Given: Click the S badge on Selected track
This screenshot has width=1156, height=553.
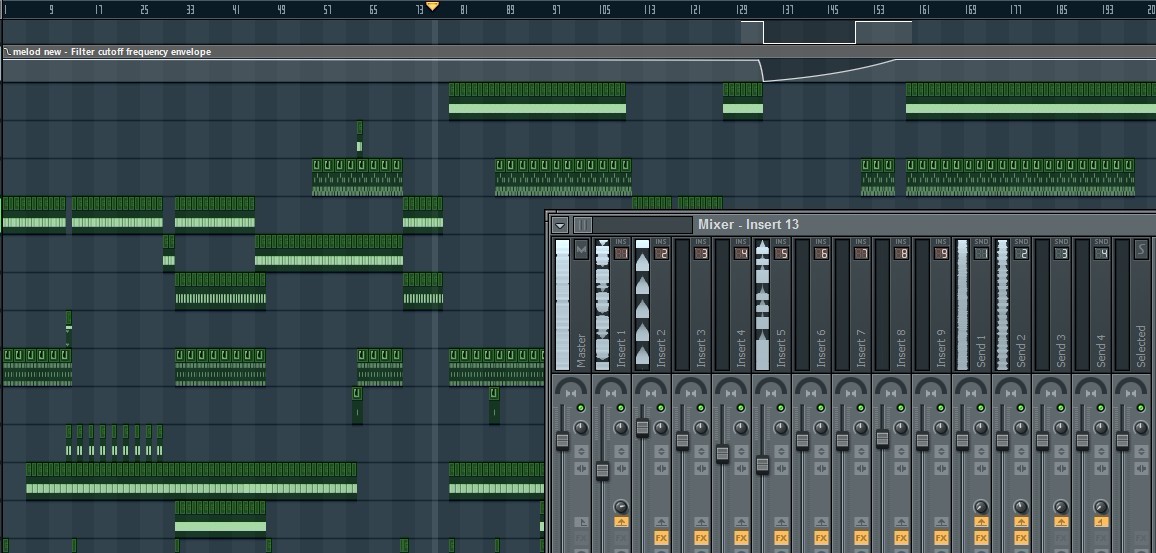Looking at the screenshot, I should tap(1141, 249).
